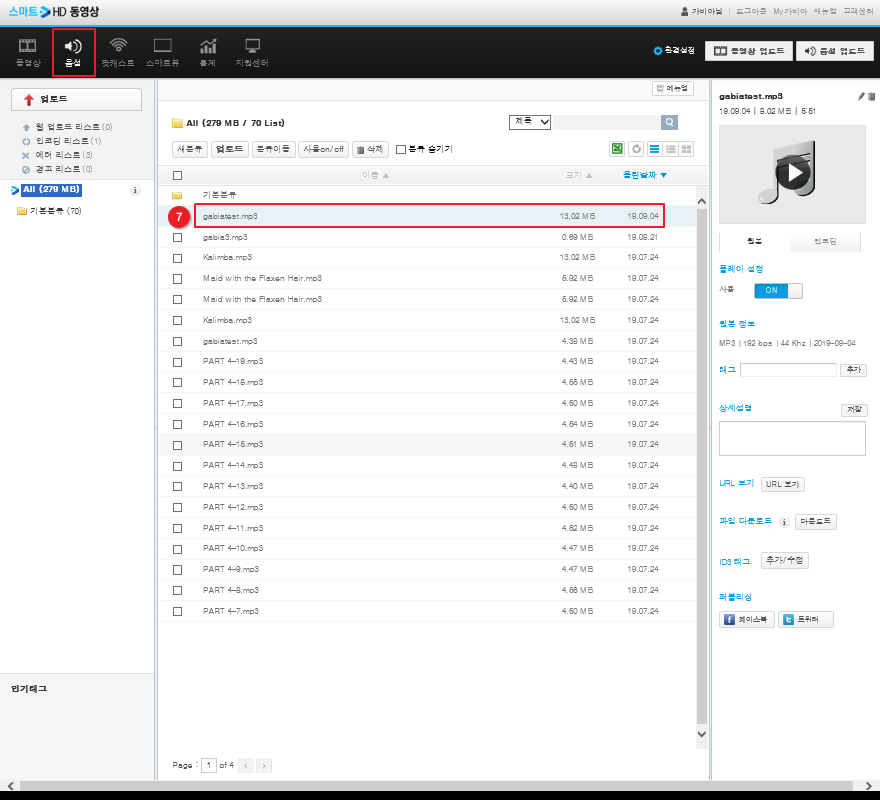The image size is (880, 800).
Task: Click info icon beside 파일 다운로드
Action: (x=784, y=522)
